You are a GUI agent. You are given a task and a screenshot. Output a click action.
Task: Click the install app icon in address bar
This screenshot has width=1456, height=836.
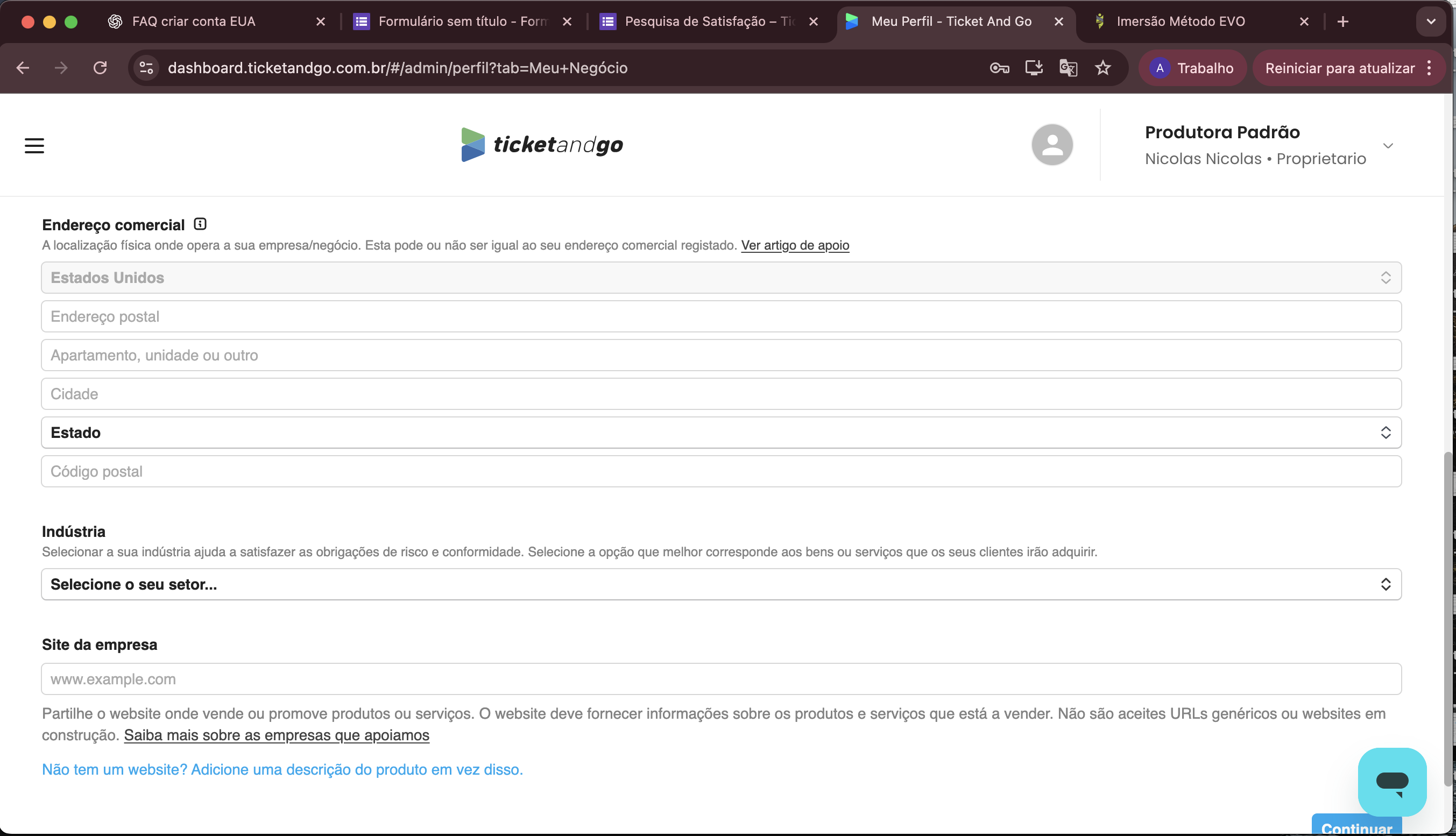[x=1034, y=68]
